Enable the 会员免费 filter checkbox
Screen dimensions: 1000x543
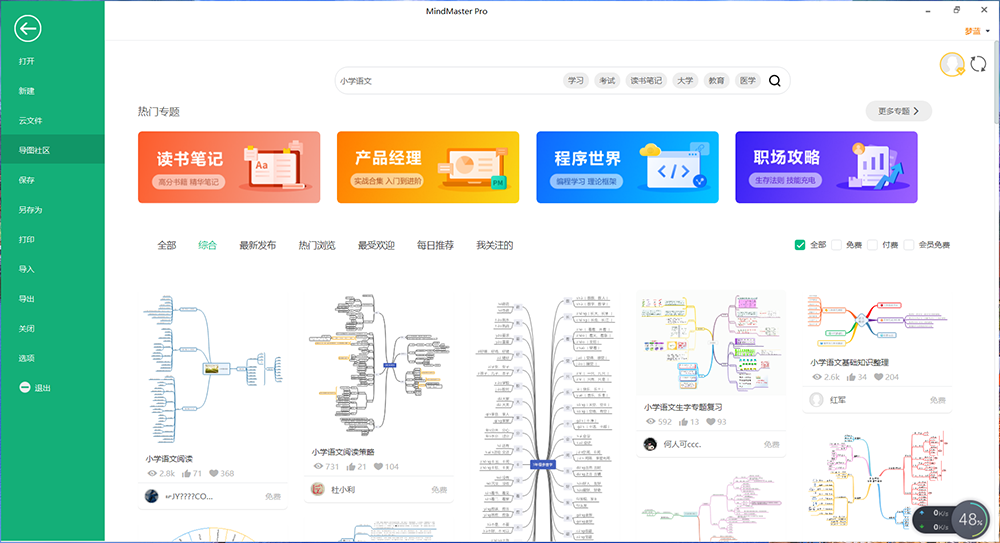pos(909,245)
